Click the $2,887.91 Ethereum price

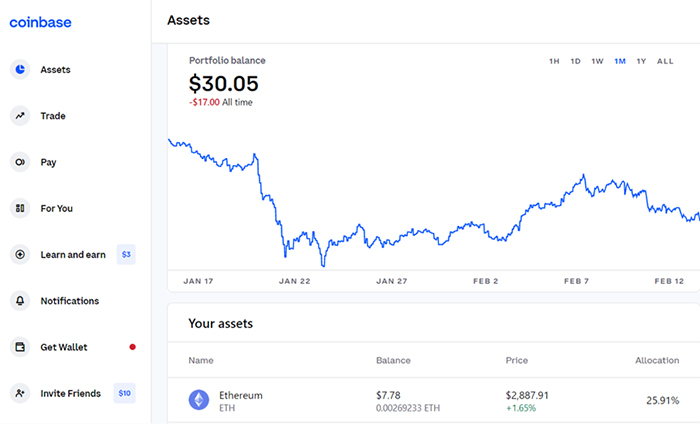[527, 395]
